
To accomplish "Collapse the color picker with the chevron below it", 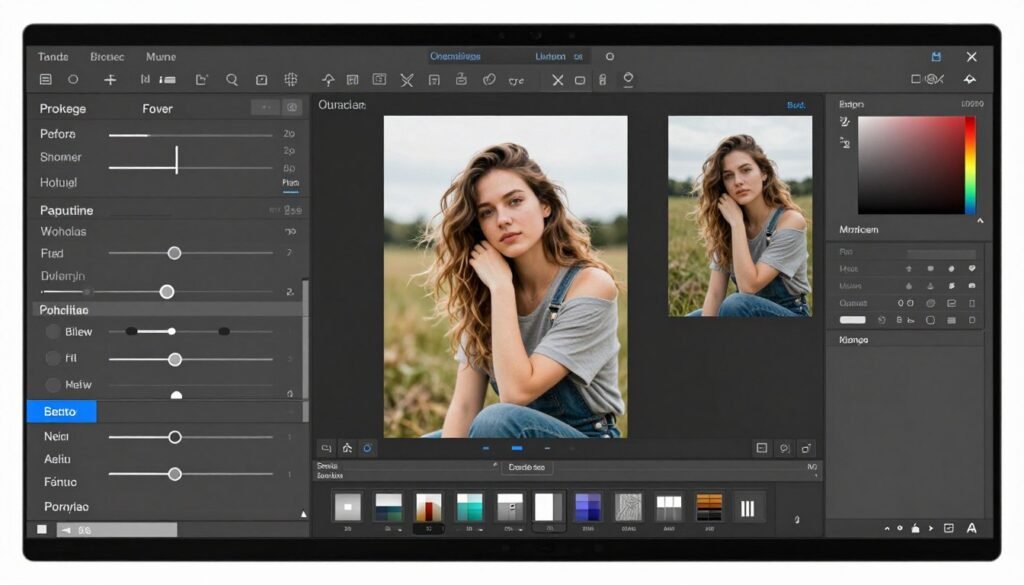I will coord(981,219).
